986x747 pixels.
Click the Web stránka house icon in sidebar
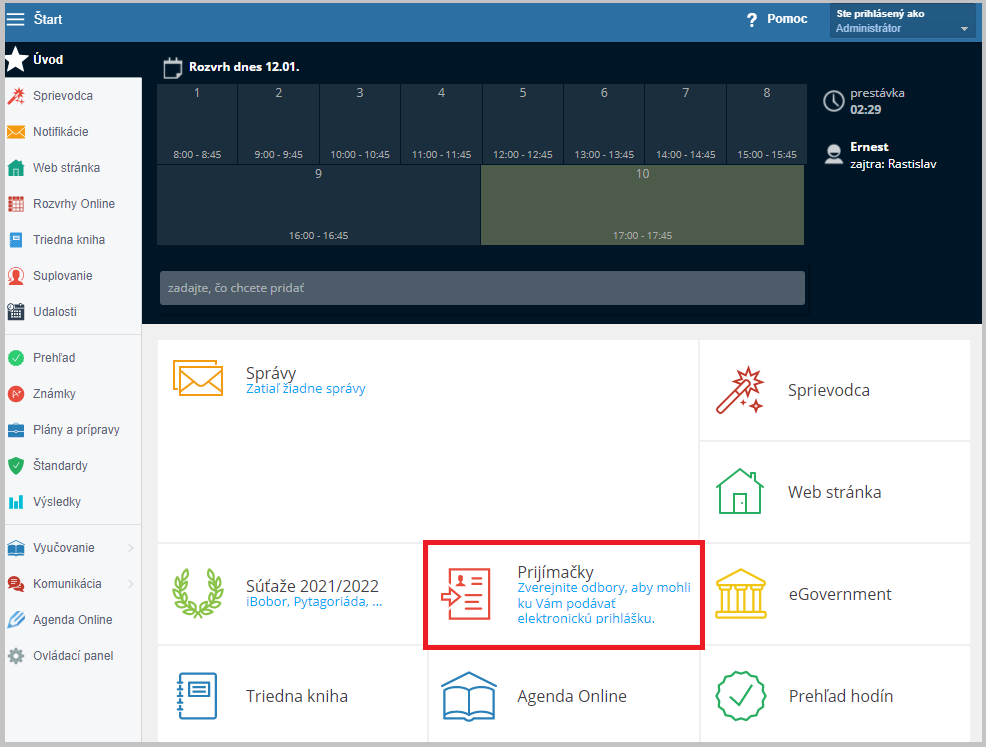click(16, 168)
